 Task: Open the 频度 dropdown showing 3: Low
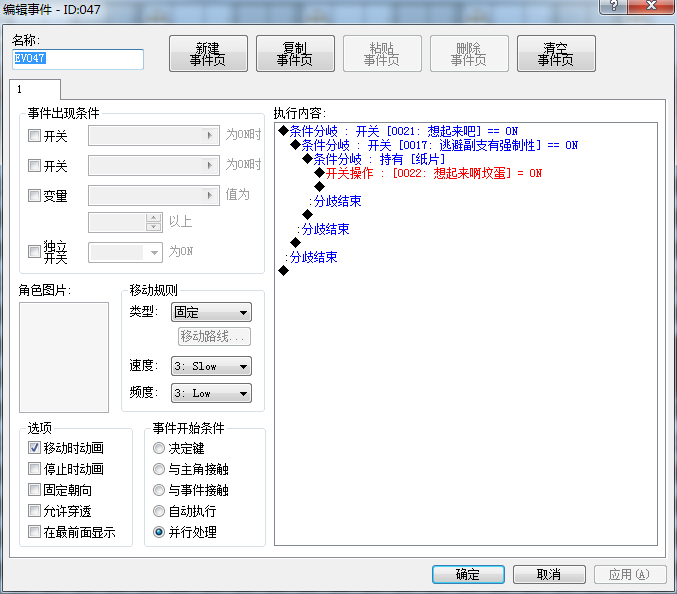click(211, 393)
